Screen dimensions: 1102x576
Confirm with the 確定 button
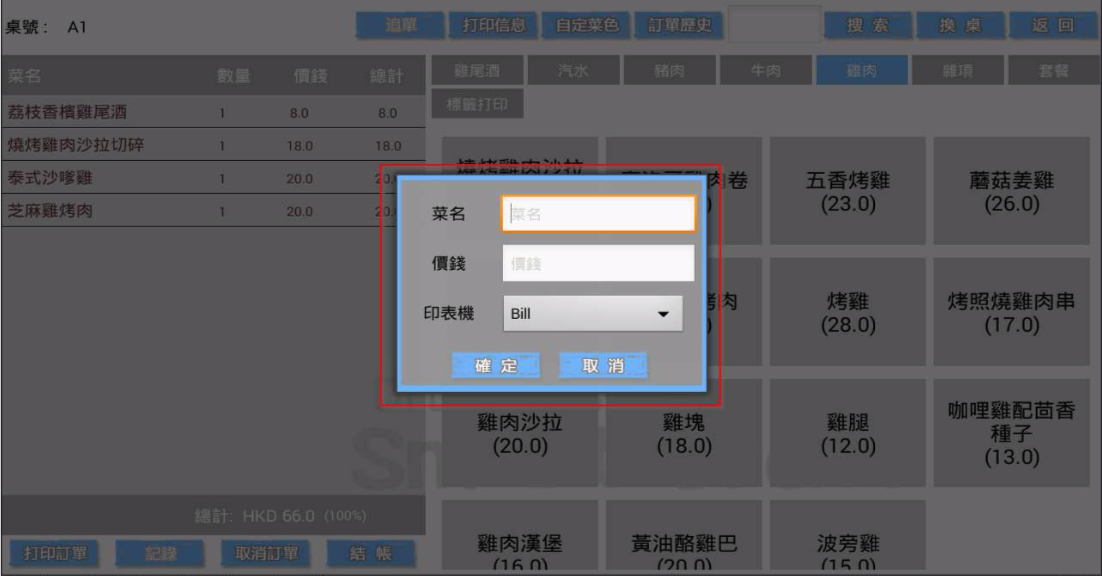495,365
